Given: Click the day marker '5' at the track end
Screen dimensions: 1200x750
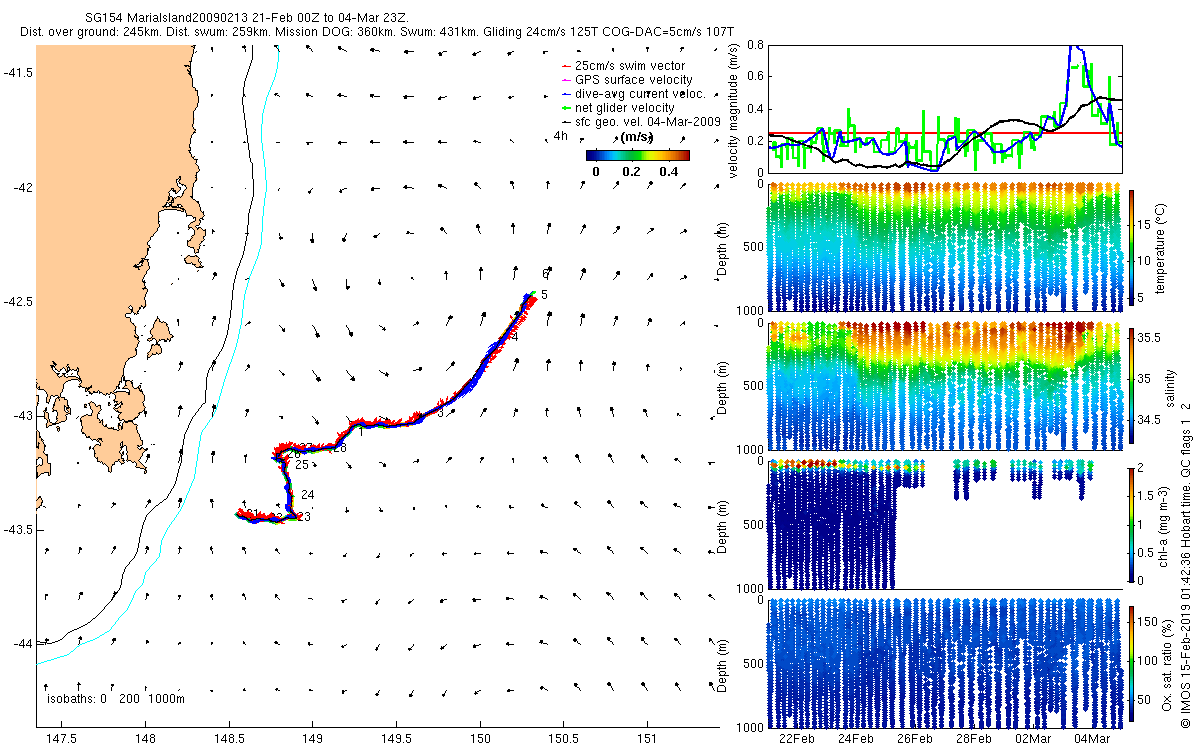Looking at the screenshot, I should (544, 294).
